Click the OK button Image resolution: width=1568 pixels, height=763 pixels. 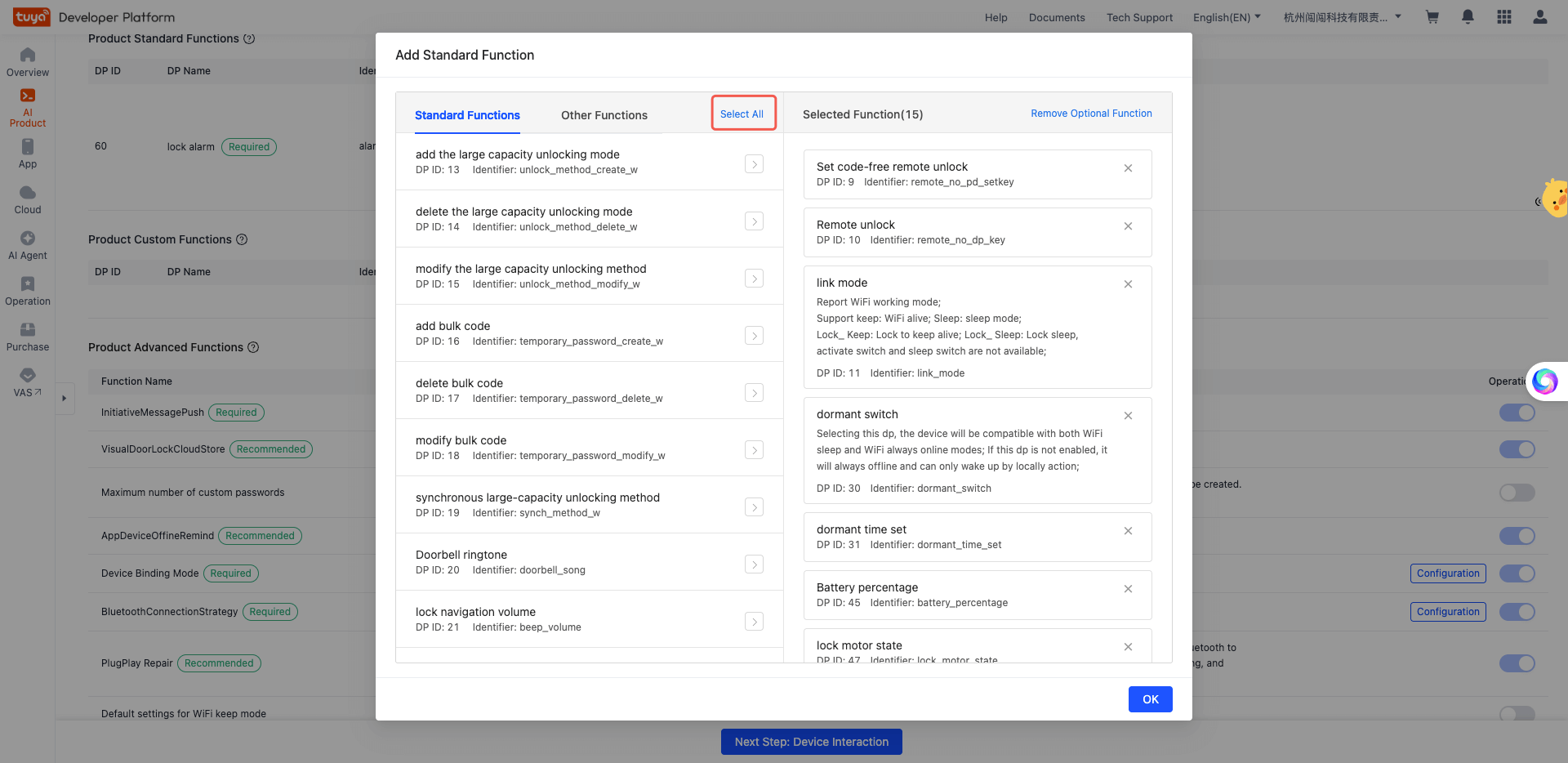click(1150, 699)
